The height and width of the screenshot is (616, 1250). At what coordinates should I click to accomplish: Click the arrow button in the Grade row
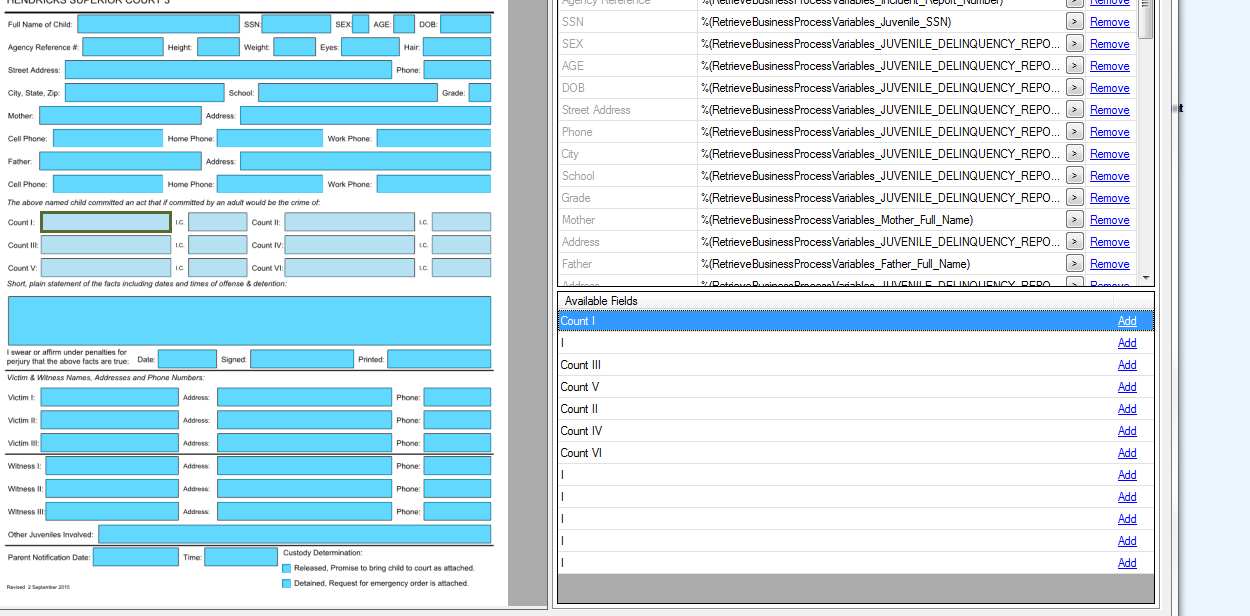pyautogui.click(x=1074, y=198)
